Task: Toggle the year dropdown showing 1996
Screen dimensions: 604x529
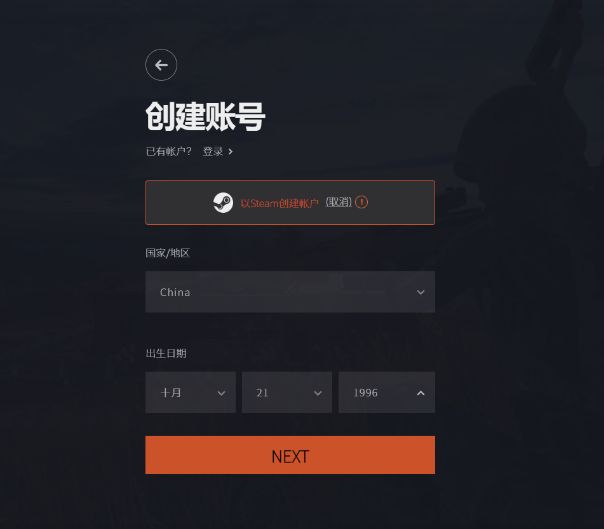Action: [x=387, y=392]
